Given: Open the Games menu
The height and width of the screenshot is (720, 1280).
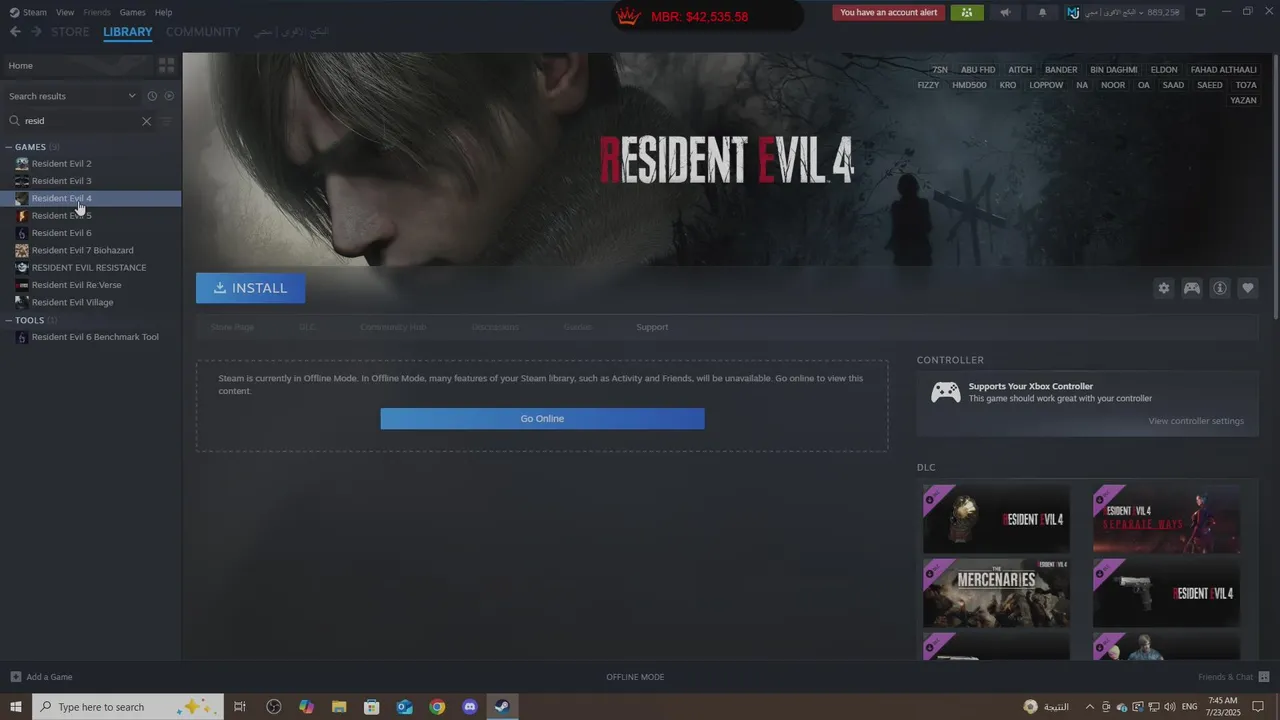Looking at the screenshot, I should pyautogui.click(x=132, y=12).
